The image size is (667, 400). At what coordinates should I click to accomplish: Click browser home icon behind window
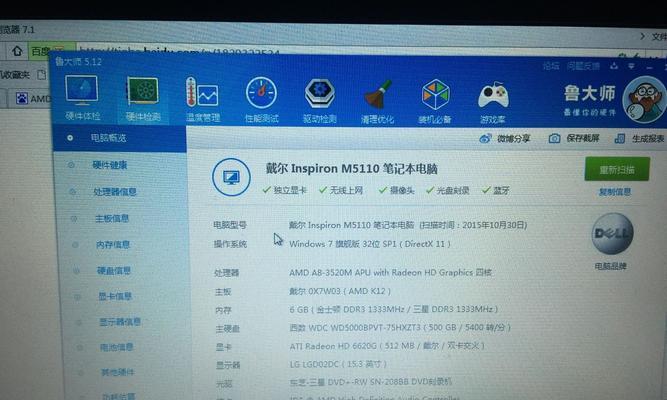17,51
